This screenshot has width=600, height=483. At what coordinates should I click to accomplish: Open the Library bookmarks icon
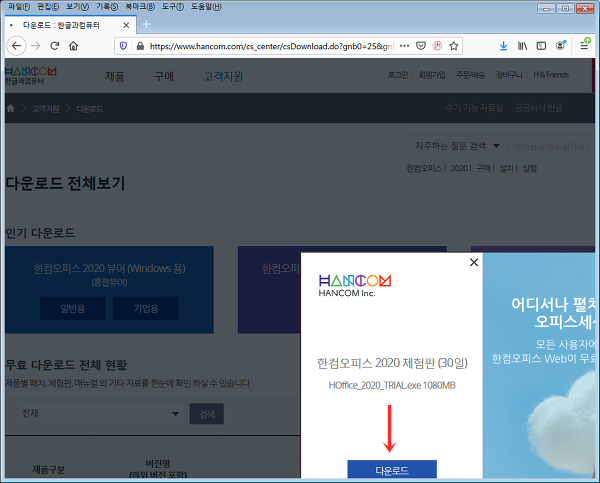point(522,46)
